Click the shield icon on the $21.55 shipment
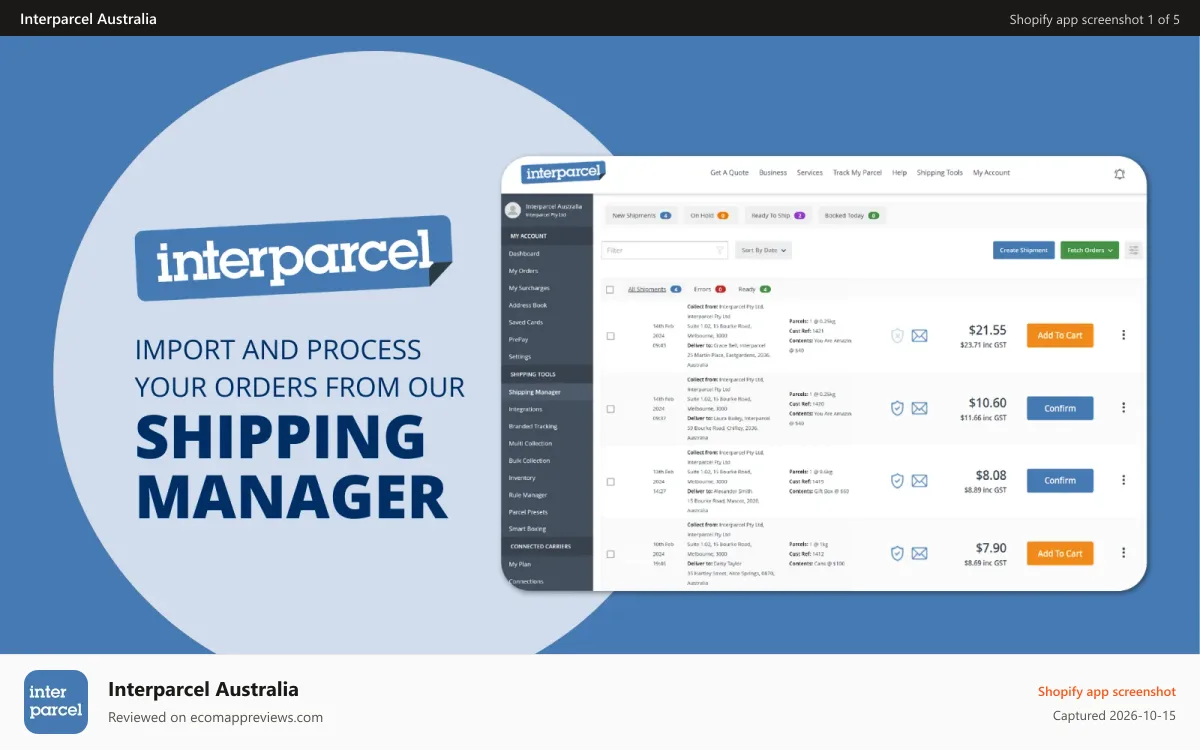Screen dimensions: 1200x750 [x=897, y=336]
